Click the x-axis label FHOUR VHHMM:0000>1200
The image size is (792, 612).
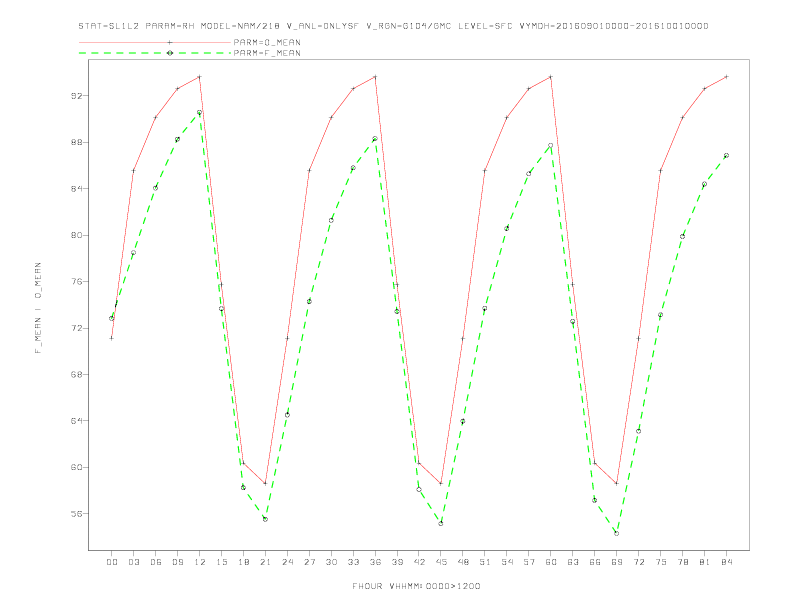pos(416,586)
